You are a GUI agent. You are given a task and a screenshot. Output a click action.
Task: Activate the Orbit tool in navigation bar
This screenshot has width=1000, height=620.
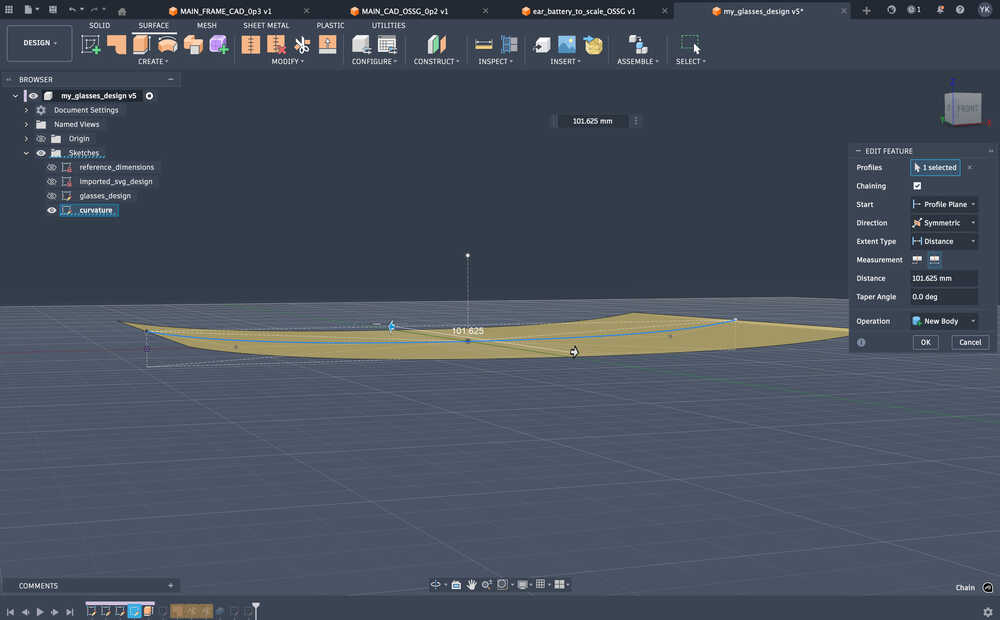click(436, 585)
